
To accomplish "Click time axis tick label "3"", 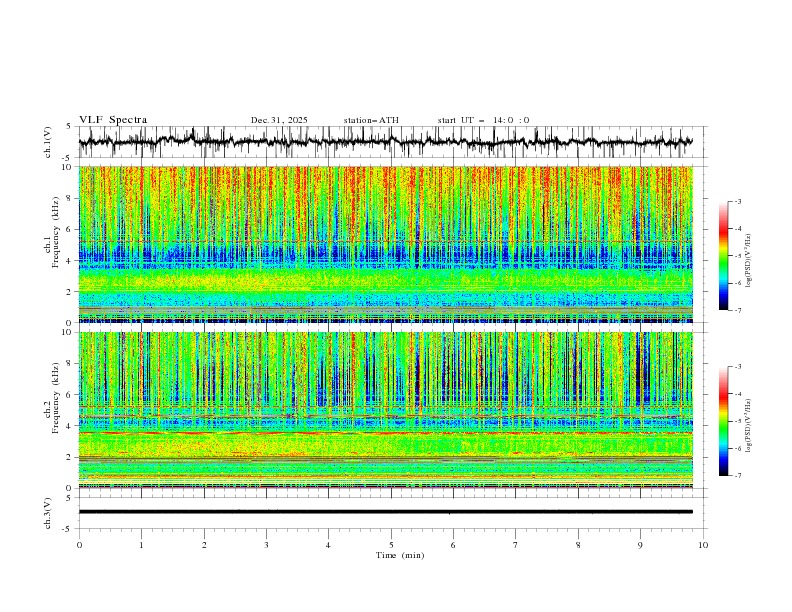I will point(266,545).
